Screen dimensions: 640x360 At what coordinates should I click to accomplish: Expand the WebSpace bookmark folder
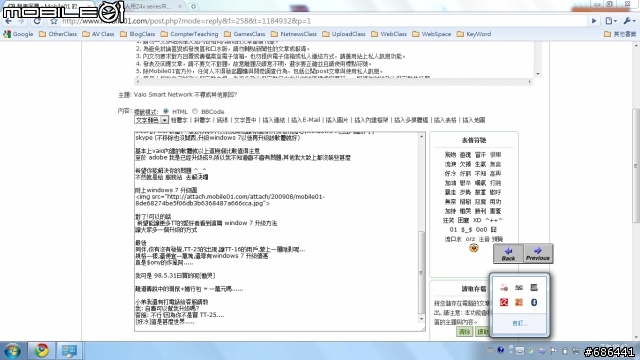[432, 34]
